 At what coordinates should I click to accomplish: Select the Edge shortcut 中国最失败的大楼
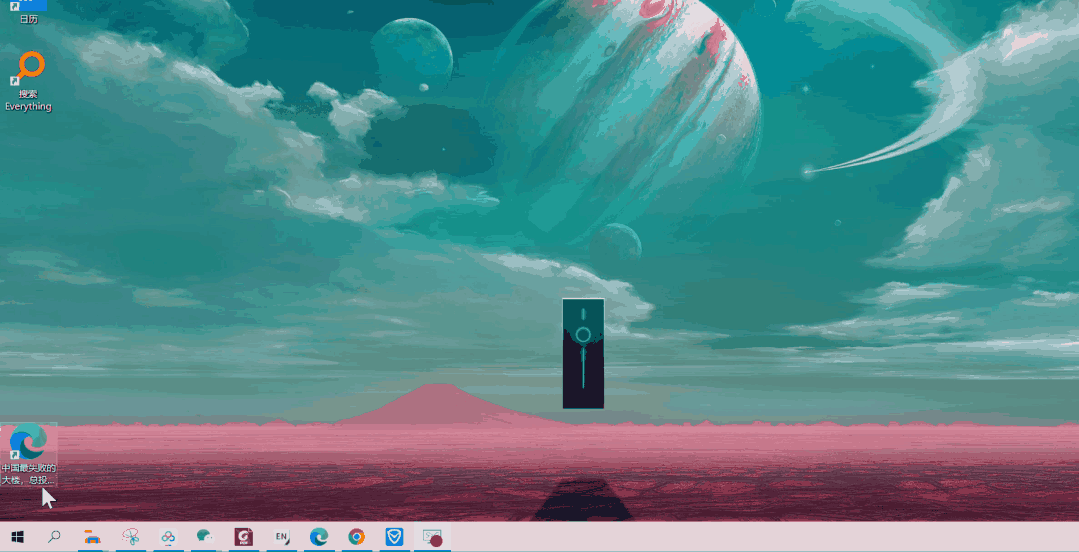point(28,454)
